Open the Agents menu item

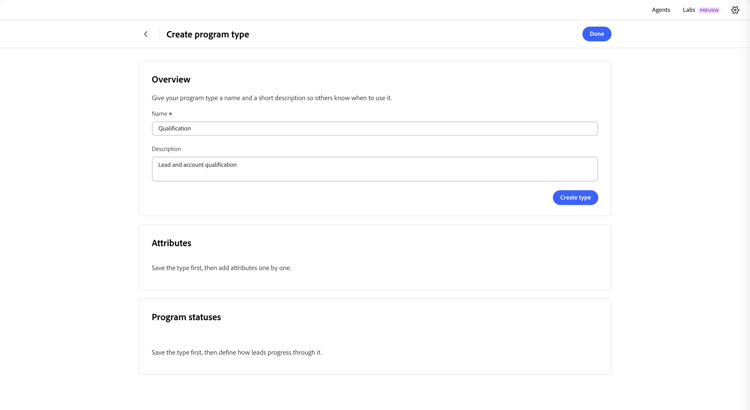pyautogui.click(x=661, y=10)
